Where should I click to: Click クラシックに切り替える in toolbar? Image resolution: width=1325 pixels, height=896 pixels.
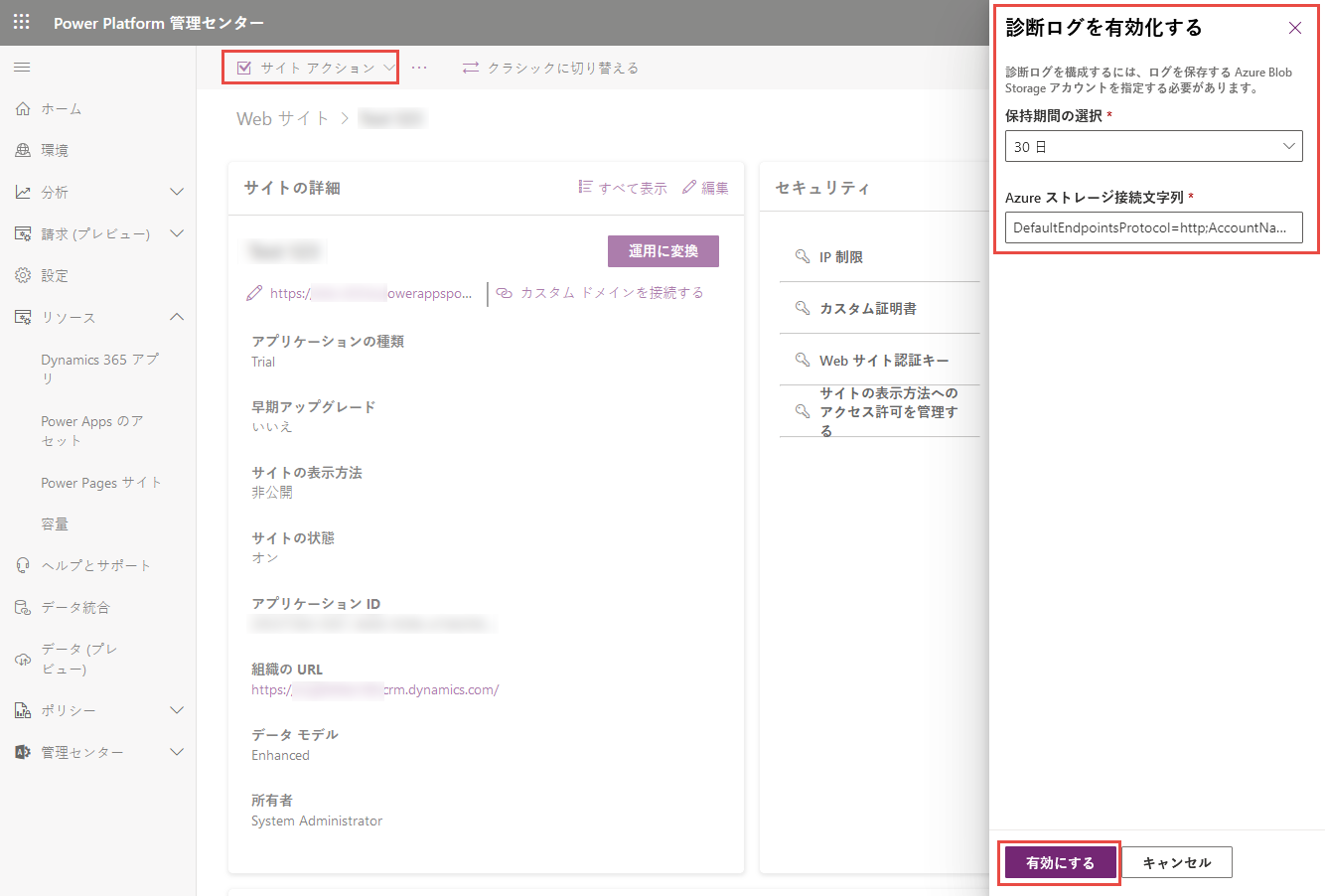(x=563, y=68)
